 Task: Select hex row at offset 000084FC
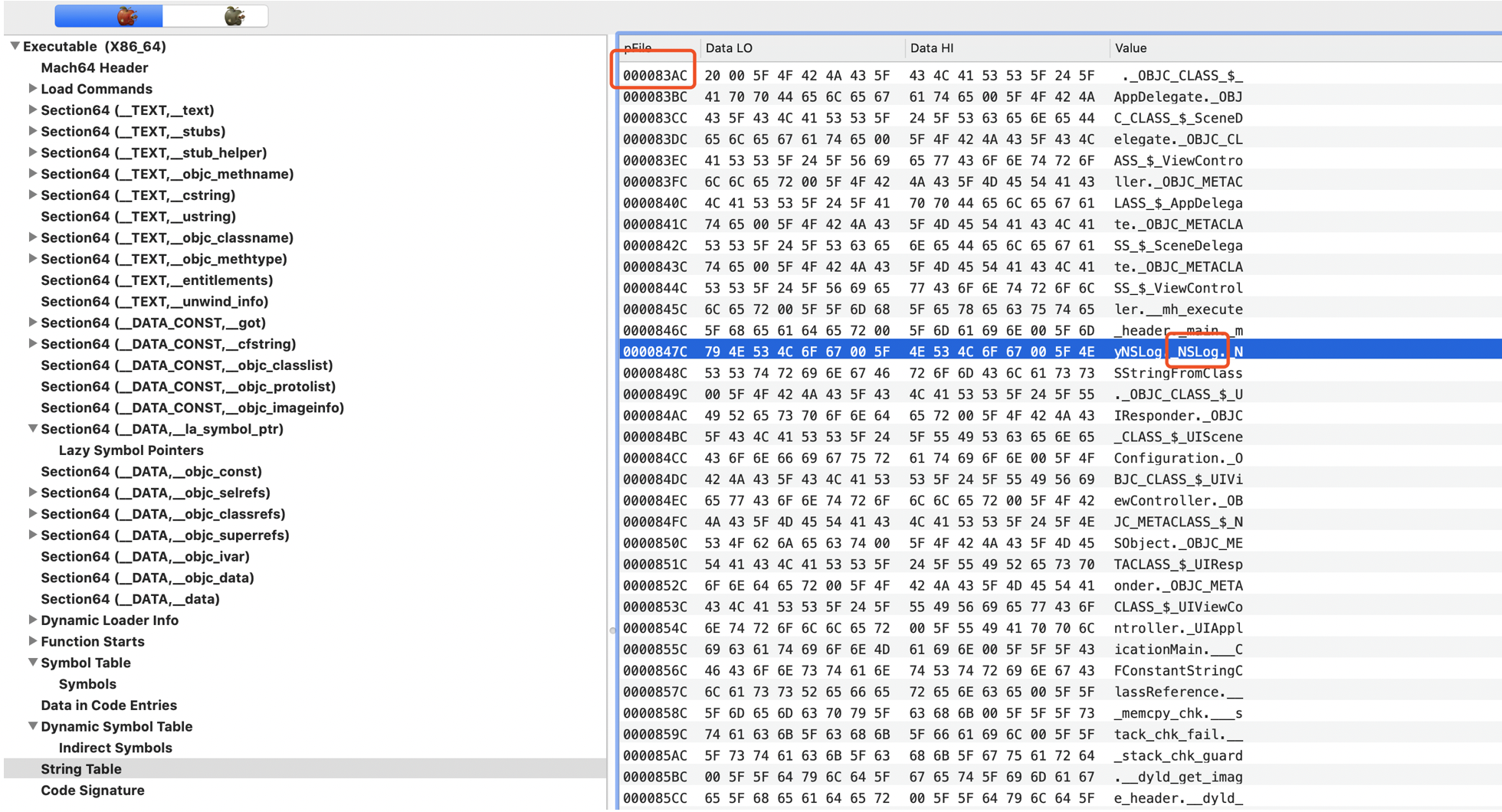coord(1061,522)
